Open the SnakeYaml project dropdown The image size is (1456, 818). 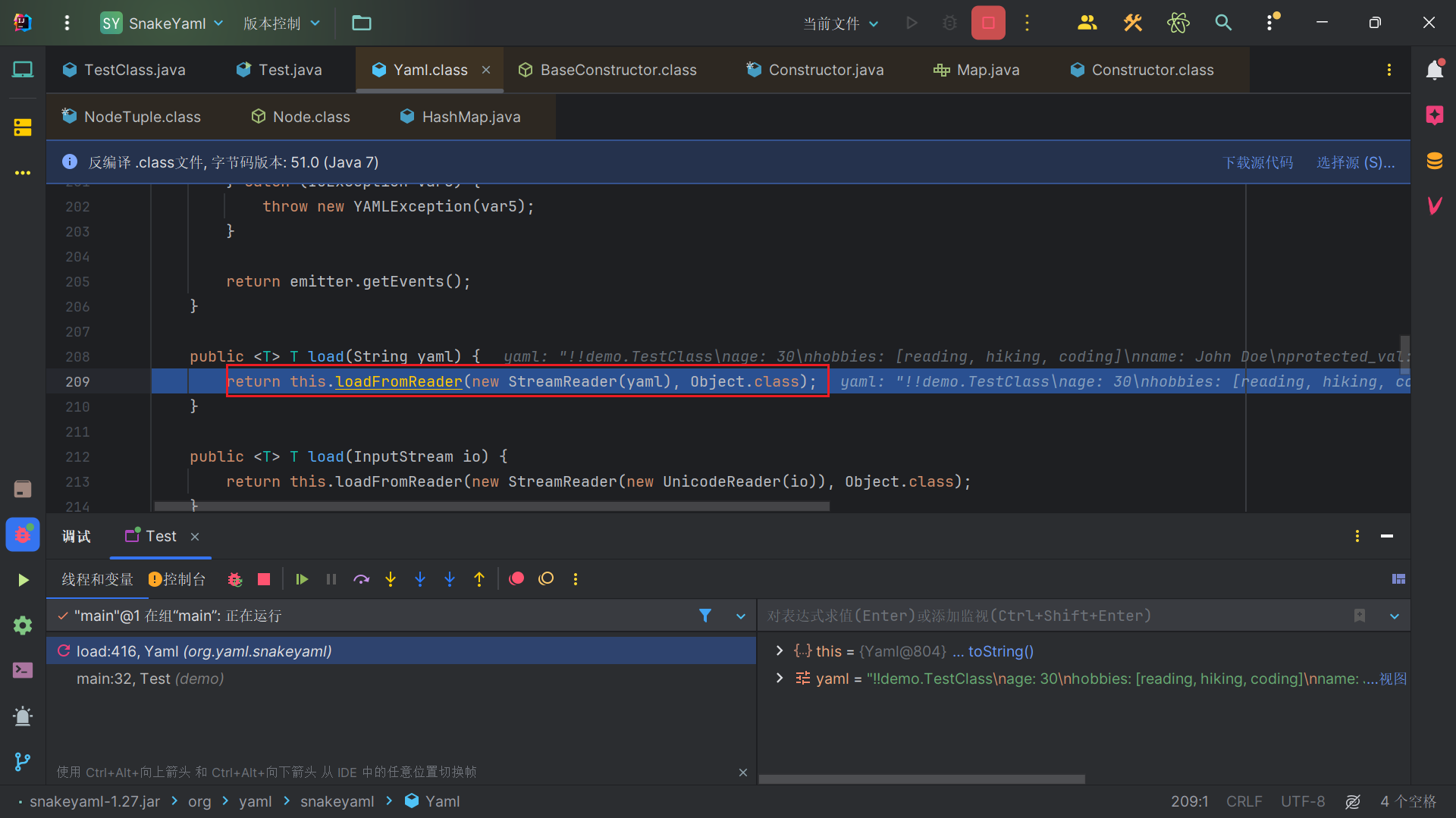tap(162, 23)
